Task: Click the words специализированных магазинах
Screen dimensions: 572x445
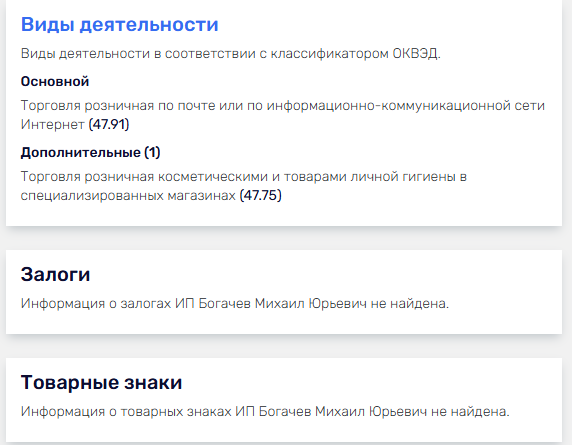Action: 128,196
